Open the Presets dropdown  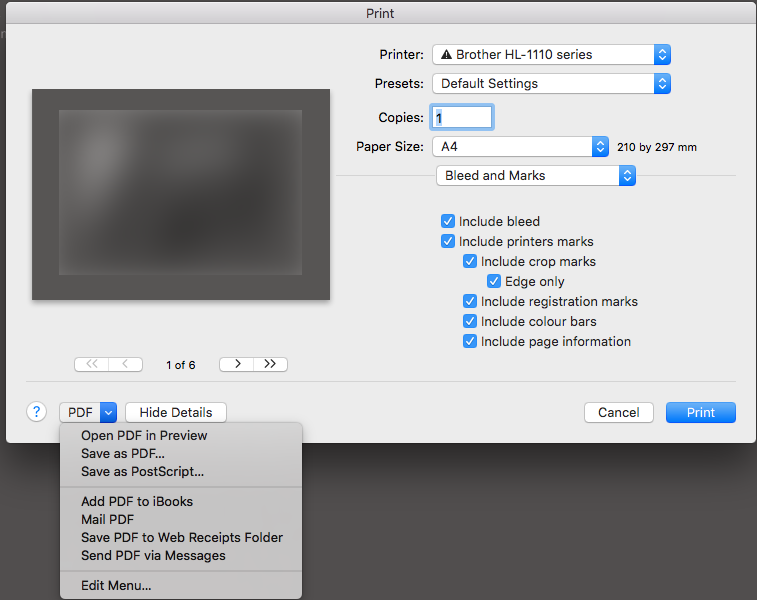point(551,84)
